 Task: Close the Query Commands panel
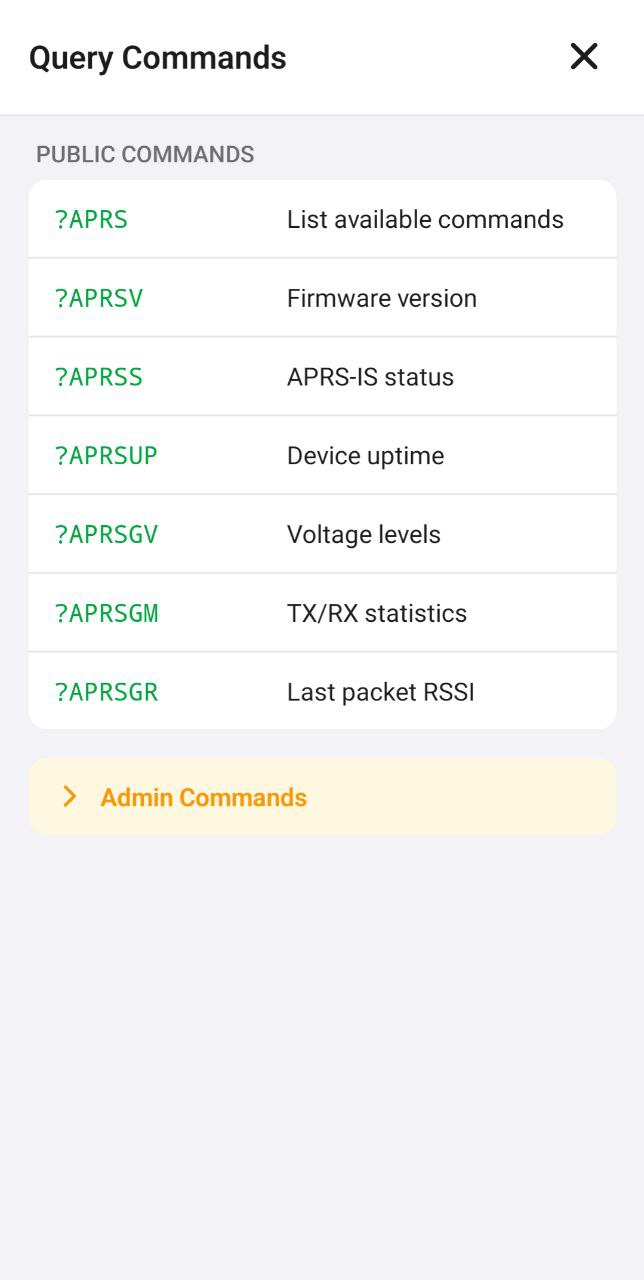[x=584, y=57]
